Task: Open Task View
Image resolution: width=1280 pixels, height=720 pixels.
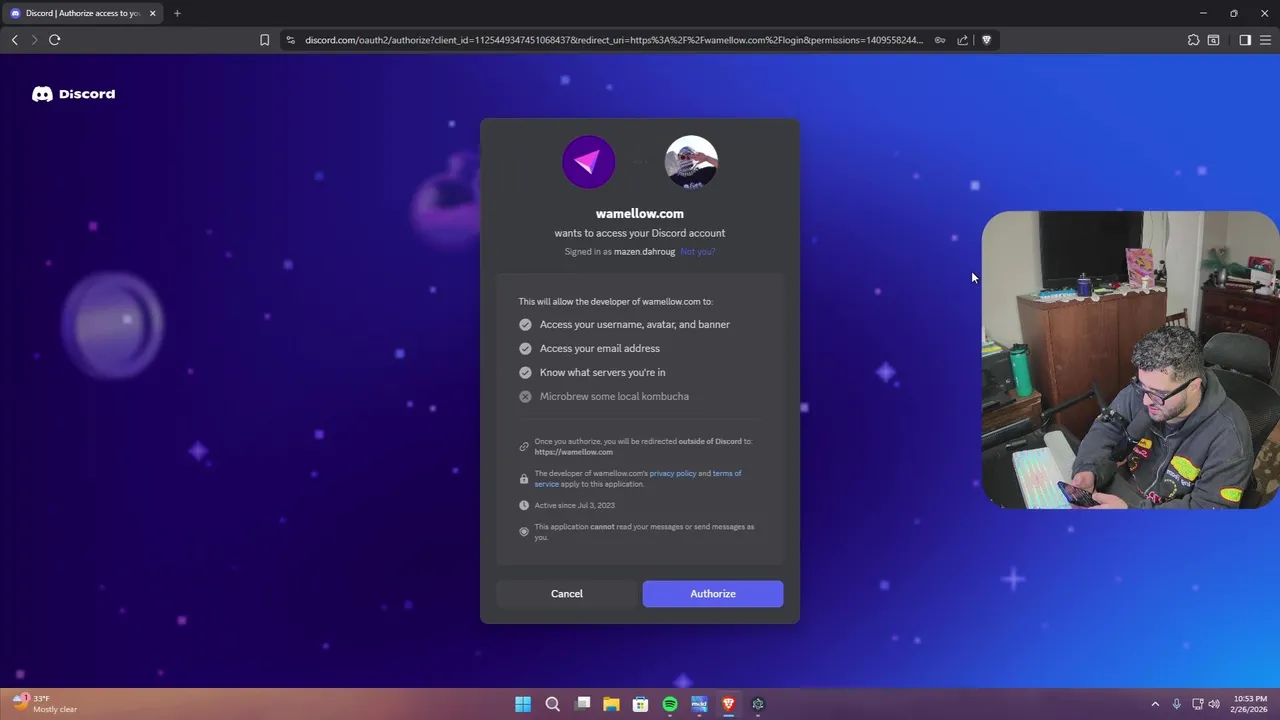Action: 582,704
